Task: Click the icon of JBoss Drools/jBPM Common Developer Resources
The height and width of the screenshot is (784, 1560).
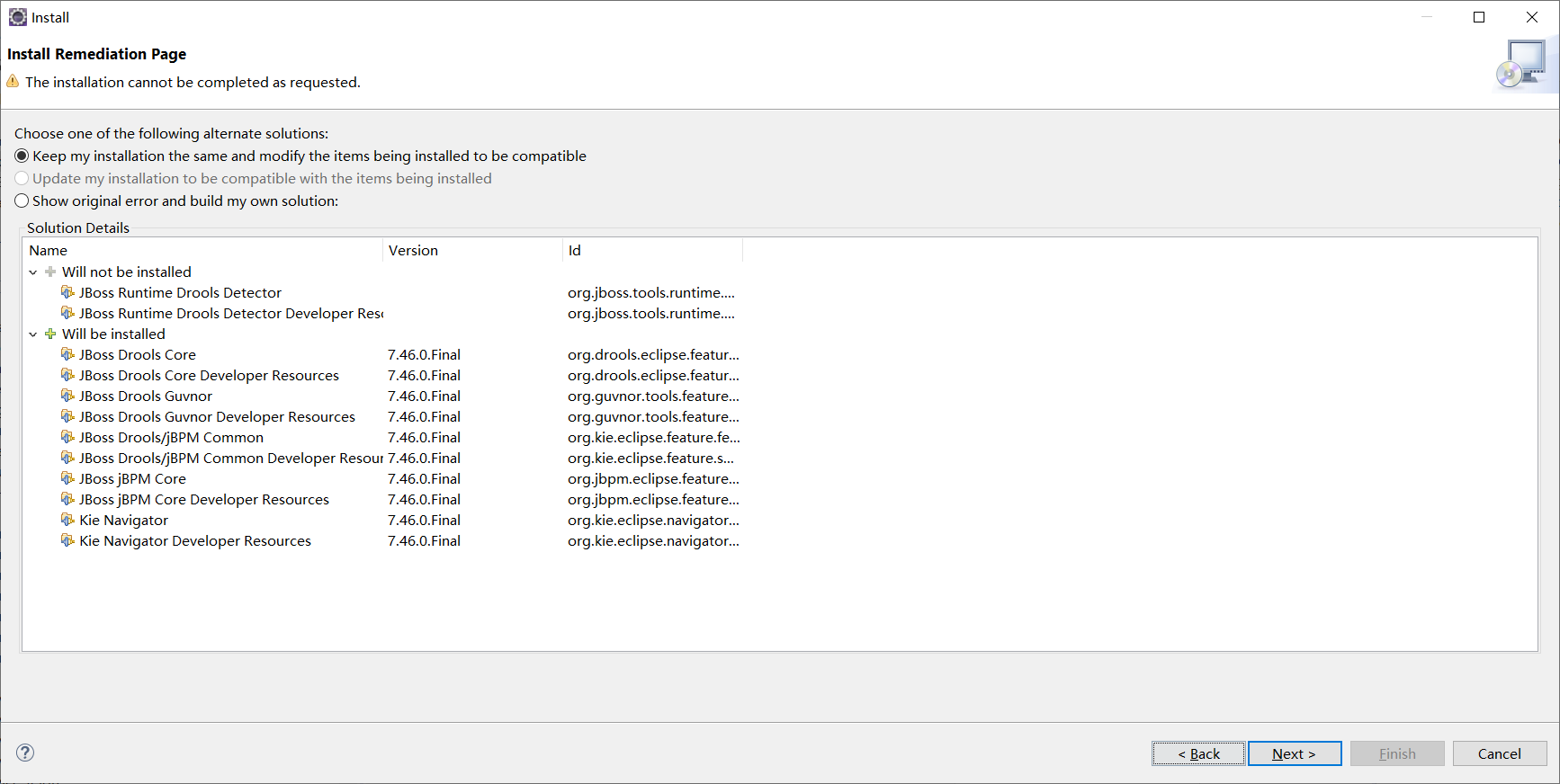Action: point(67,458)
